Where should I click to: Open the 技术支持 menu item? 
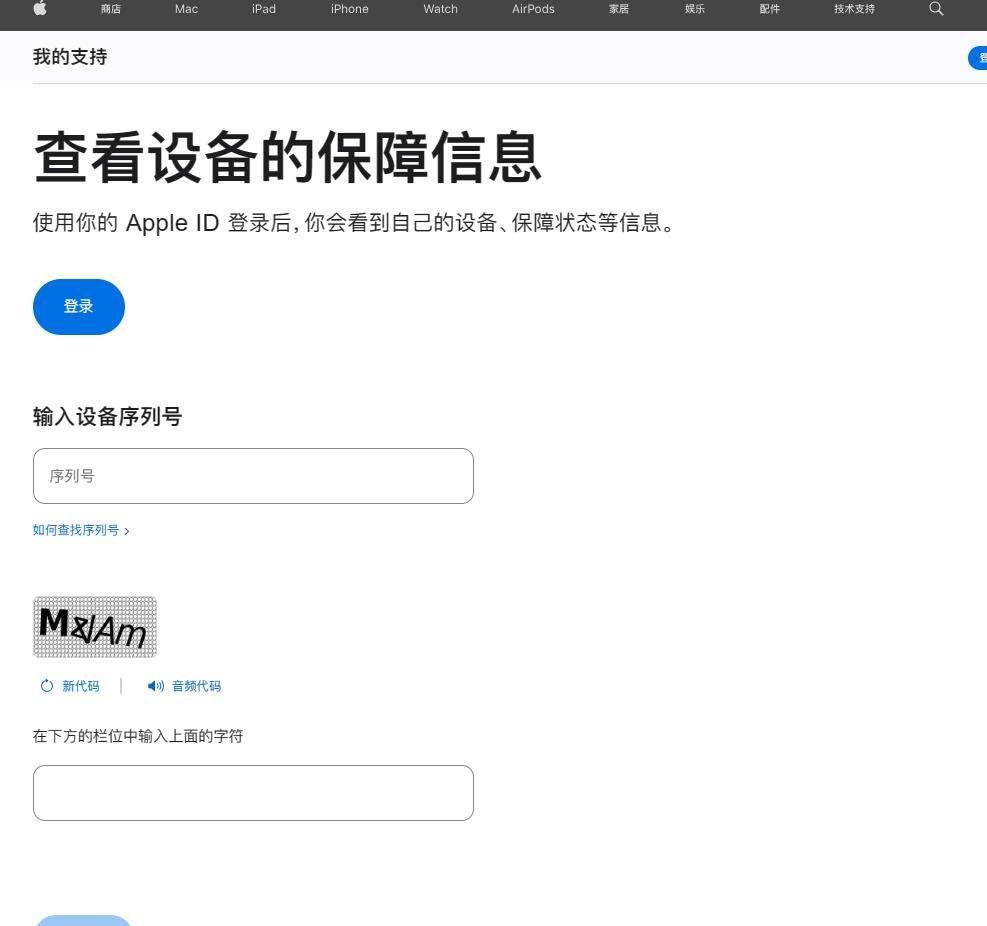(854, 9)
